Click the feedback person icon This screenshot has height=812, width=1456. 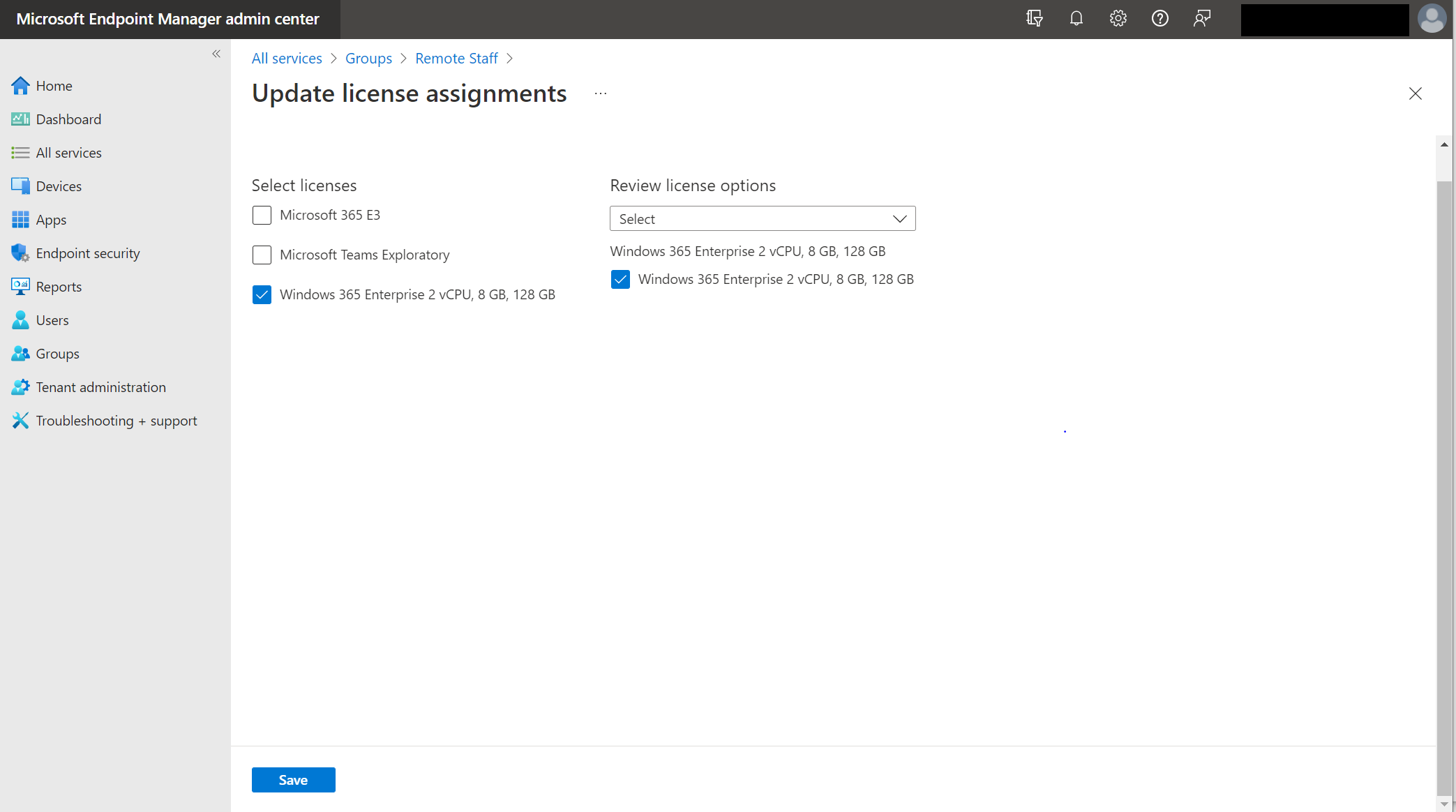(x=1201, y=19)
